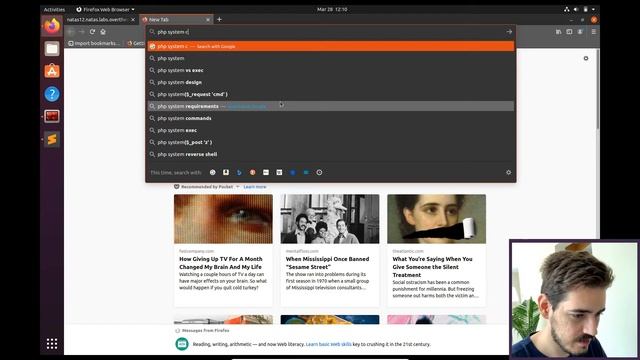This screenshot has width=640, height=360.
Task: Choose suggestion 'php system reverse shell'
Action: tap(331, 154)
